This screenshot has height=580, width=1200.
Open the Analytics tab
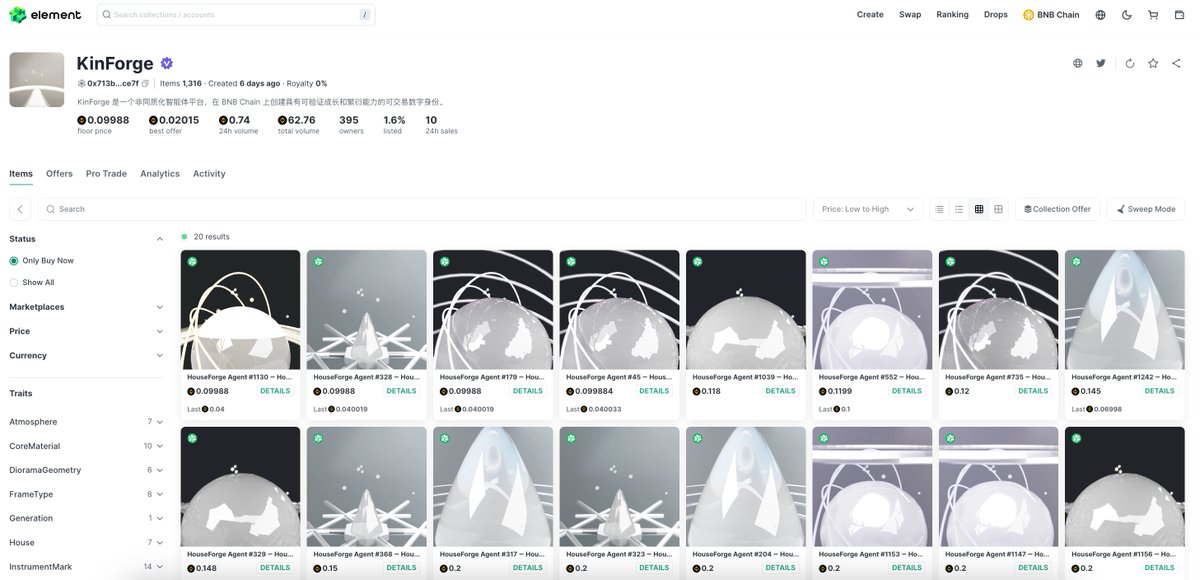[x=160, y=174]
